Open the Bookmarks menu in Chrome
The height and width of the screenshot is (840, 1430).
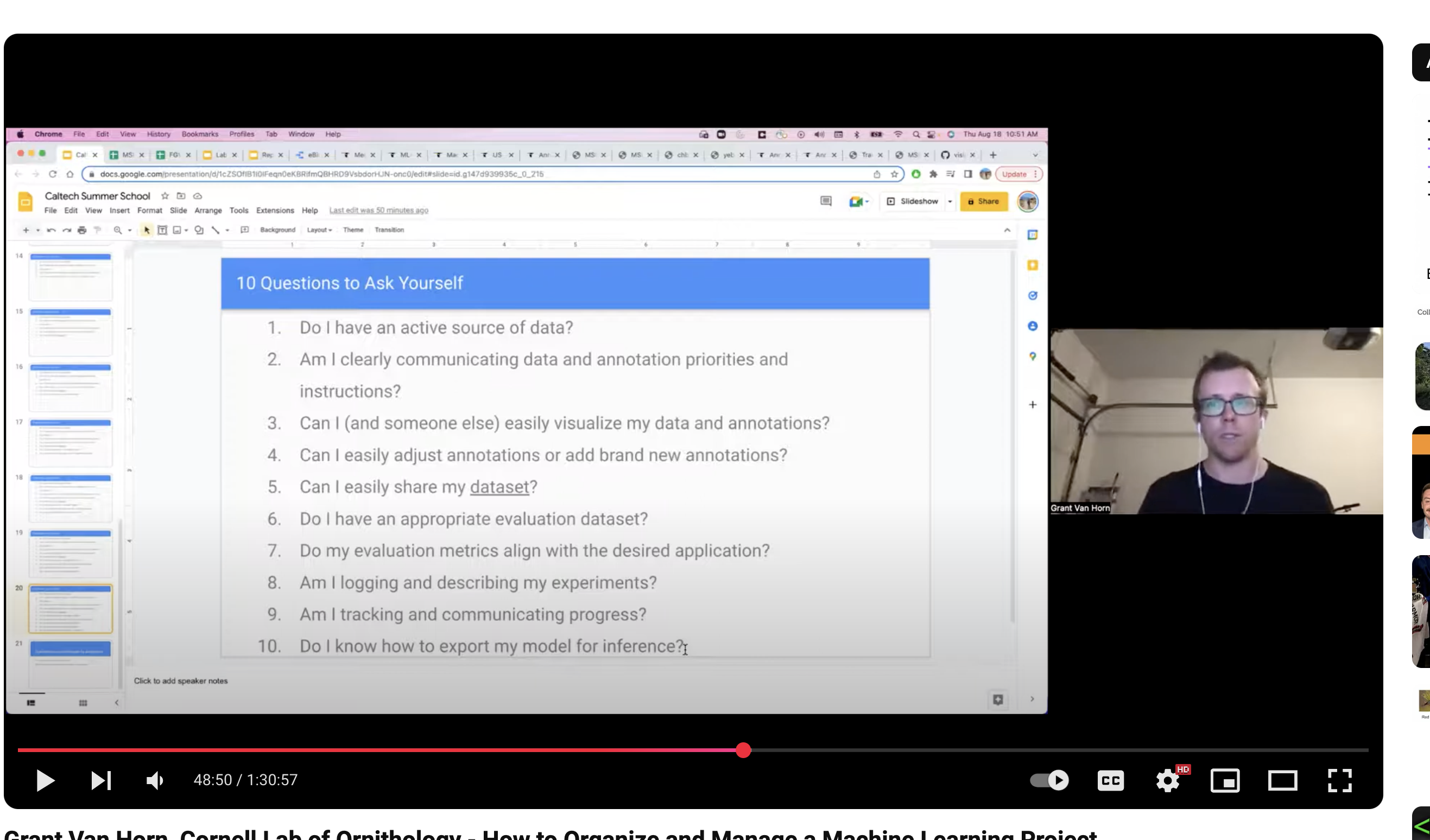[200, 135]
